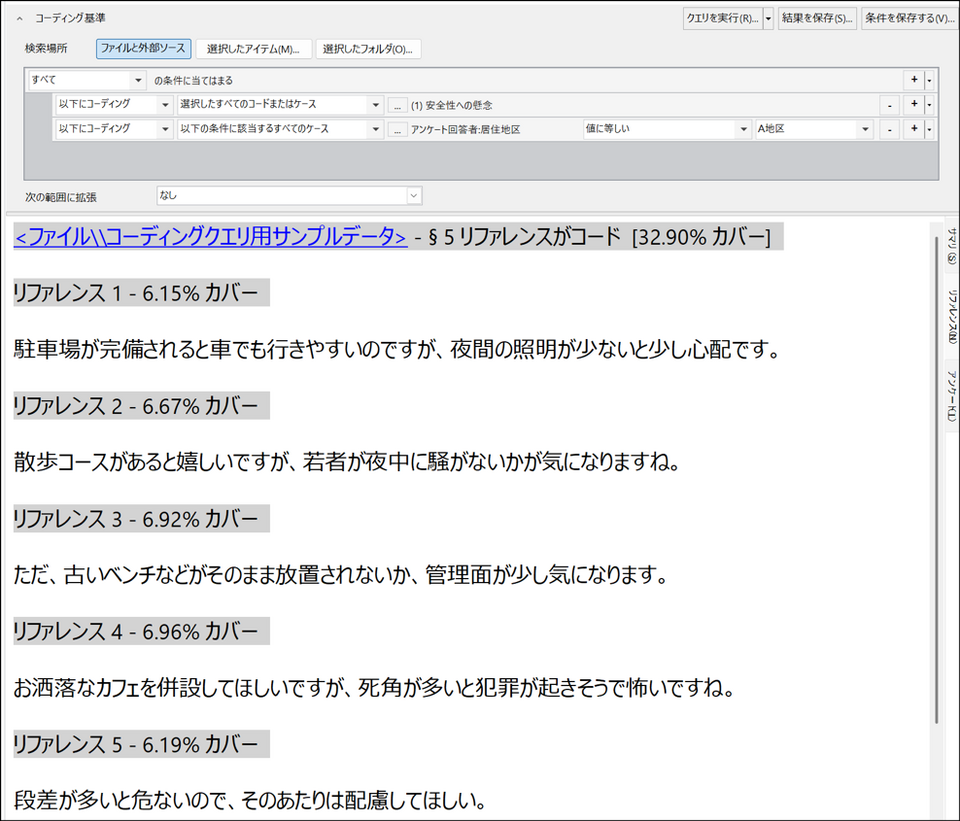This screenshot has height=821, width=960.
Task: Click 条件を保存する button
Action: pos(907,18)
